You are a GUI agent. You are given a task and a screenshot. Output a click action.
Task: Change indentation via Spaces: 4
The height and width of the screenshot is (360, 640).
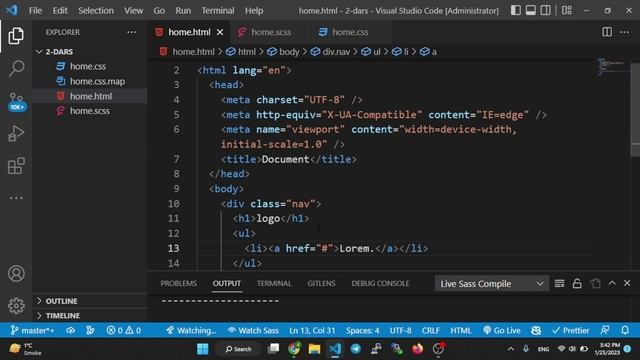(362, 330)
